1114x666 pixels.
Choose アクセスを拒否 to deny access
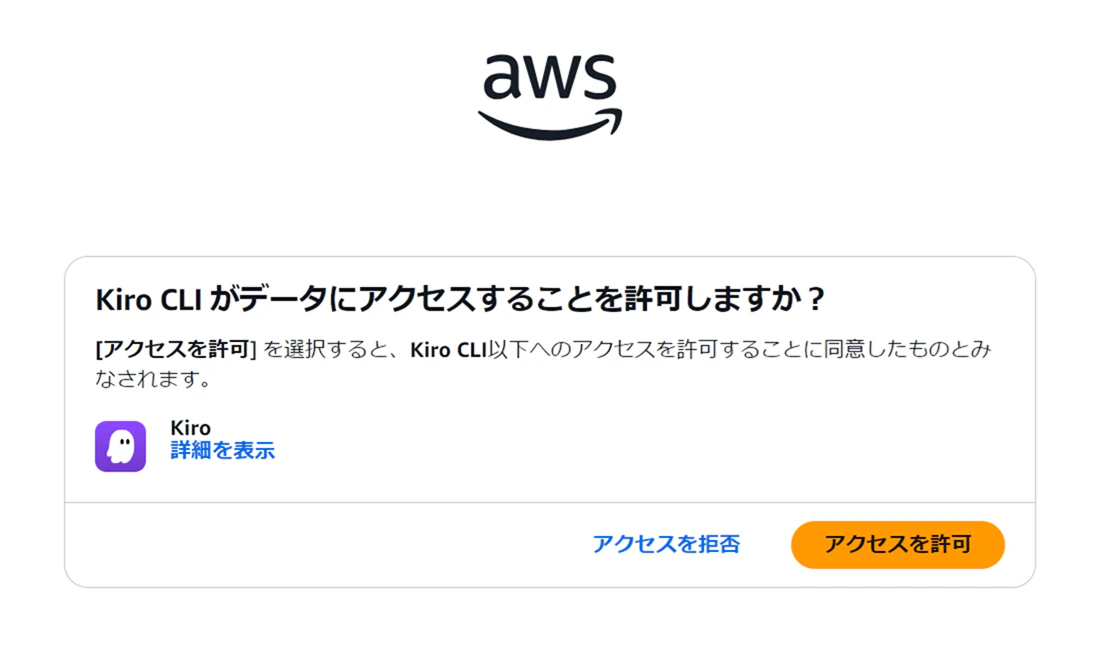[666, 544]
